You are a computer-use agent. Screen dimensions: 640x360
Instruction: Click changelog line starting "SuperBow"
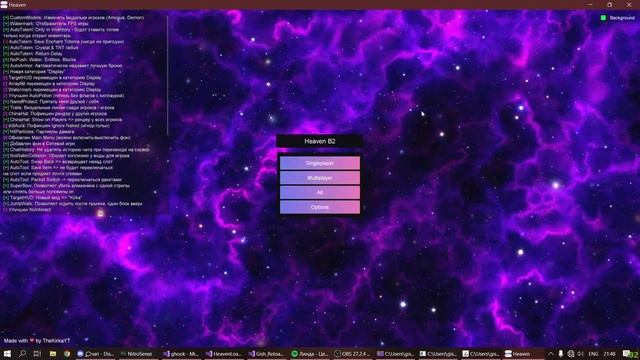point(66,186)
